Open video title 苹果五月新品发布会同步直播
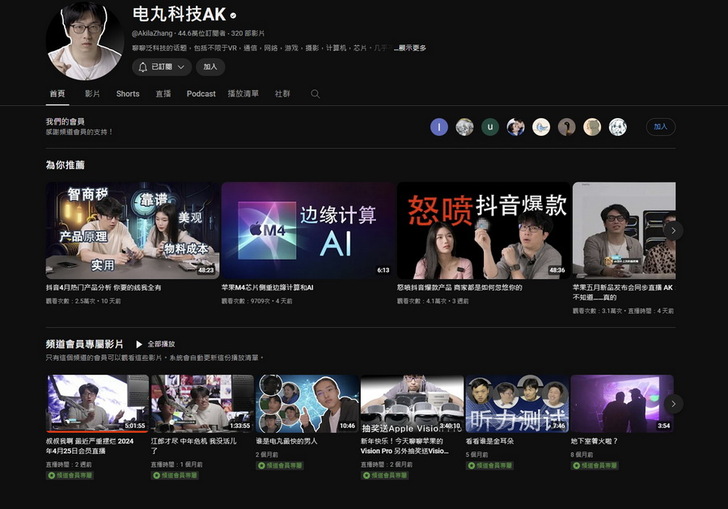 click(x=623, y=292)
